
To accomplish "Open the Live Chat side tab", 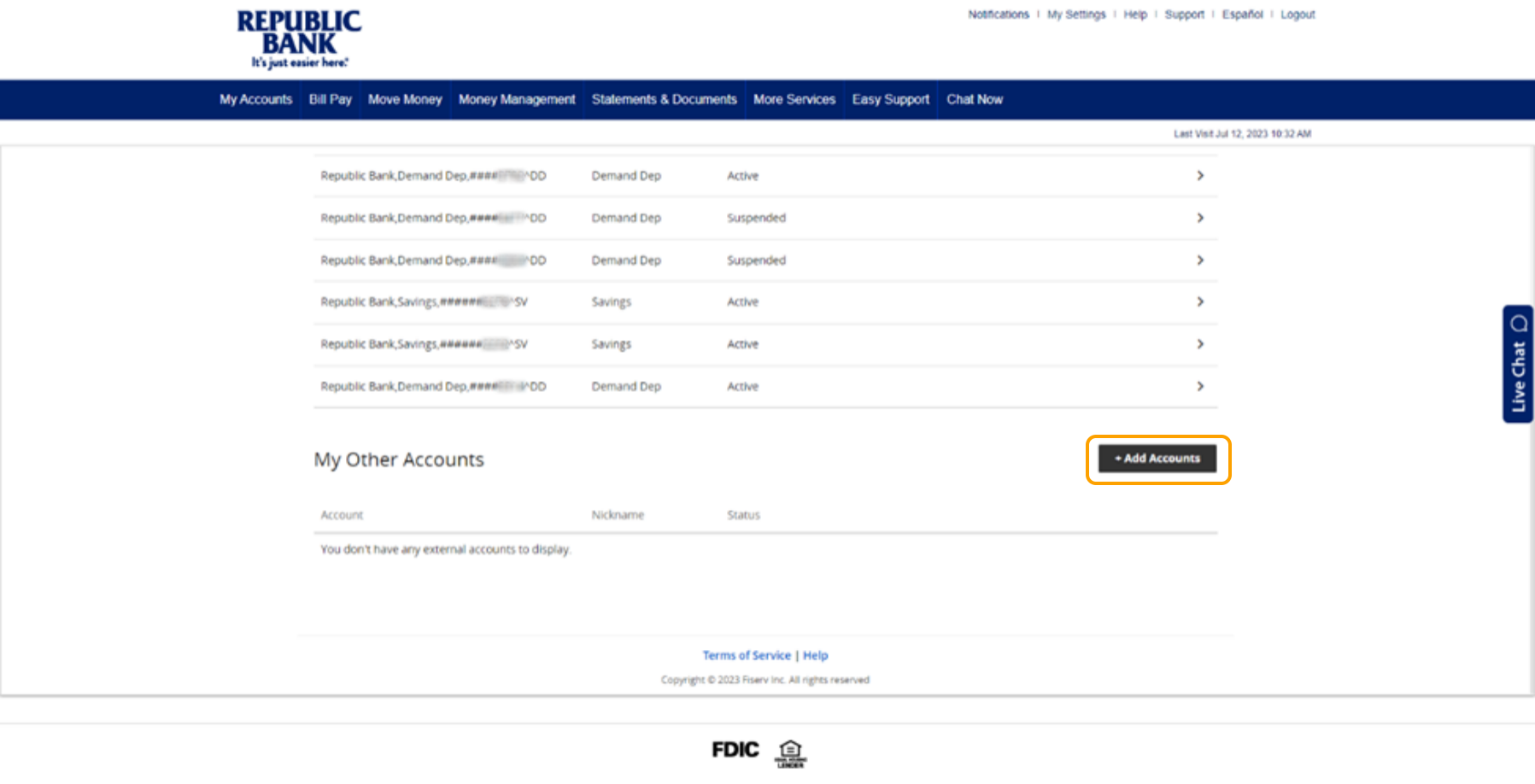I will pyautogui.click(x=1518, y=364).
